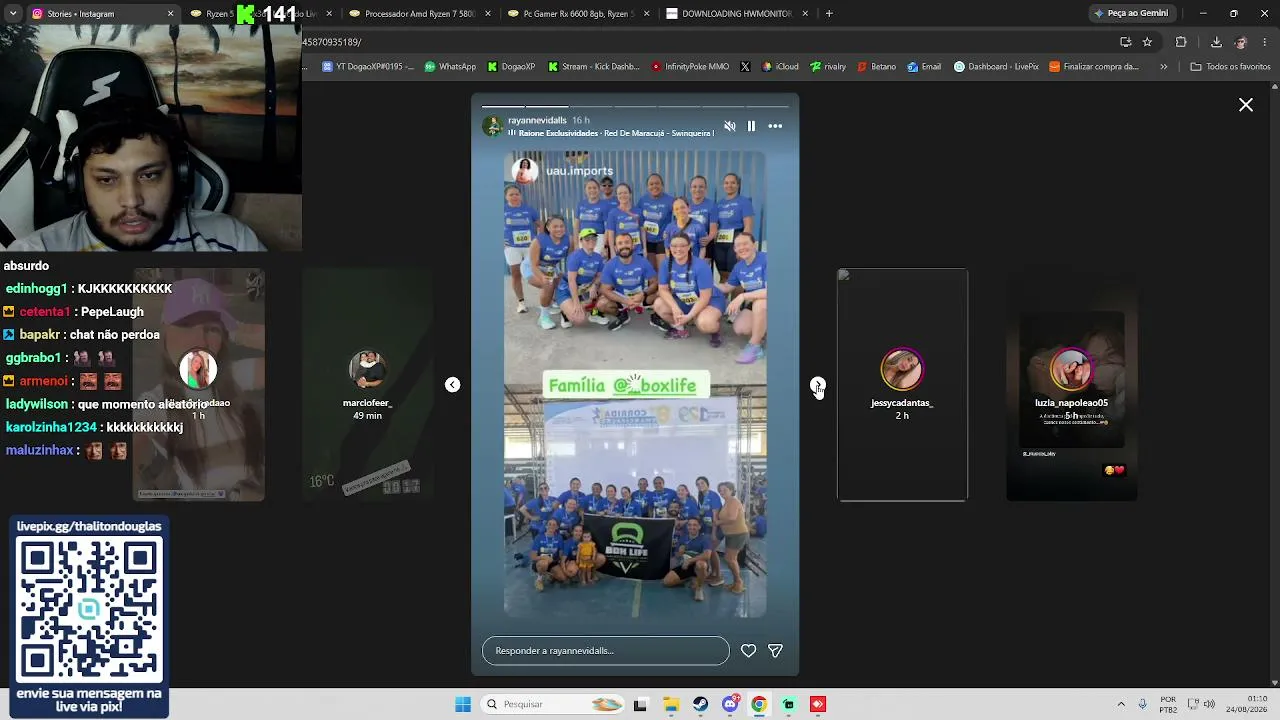Screen dimensions: 1280x720
Task: Click the reply to rayannevidalls field
Action: click(606, 651)
